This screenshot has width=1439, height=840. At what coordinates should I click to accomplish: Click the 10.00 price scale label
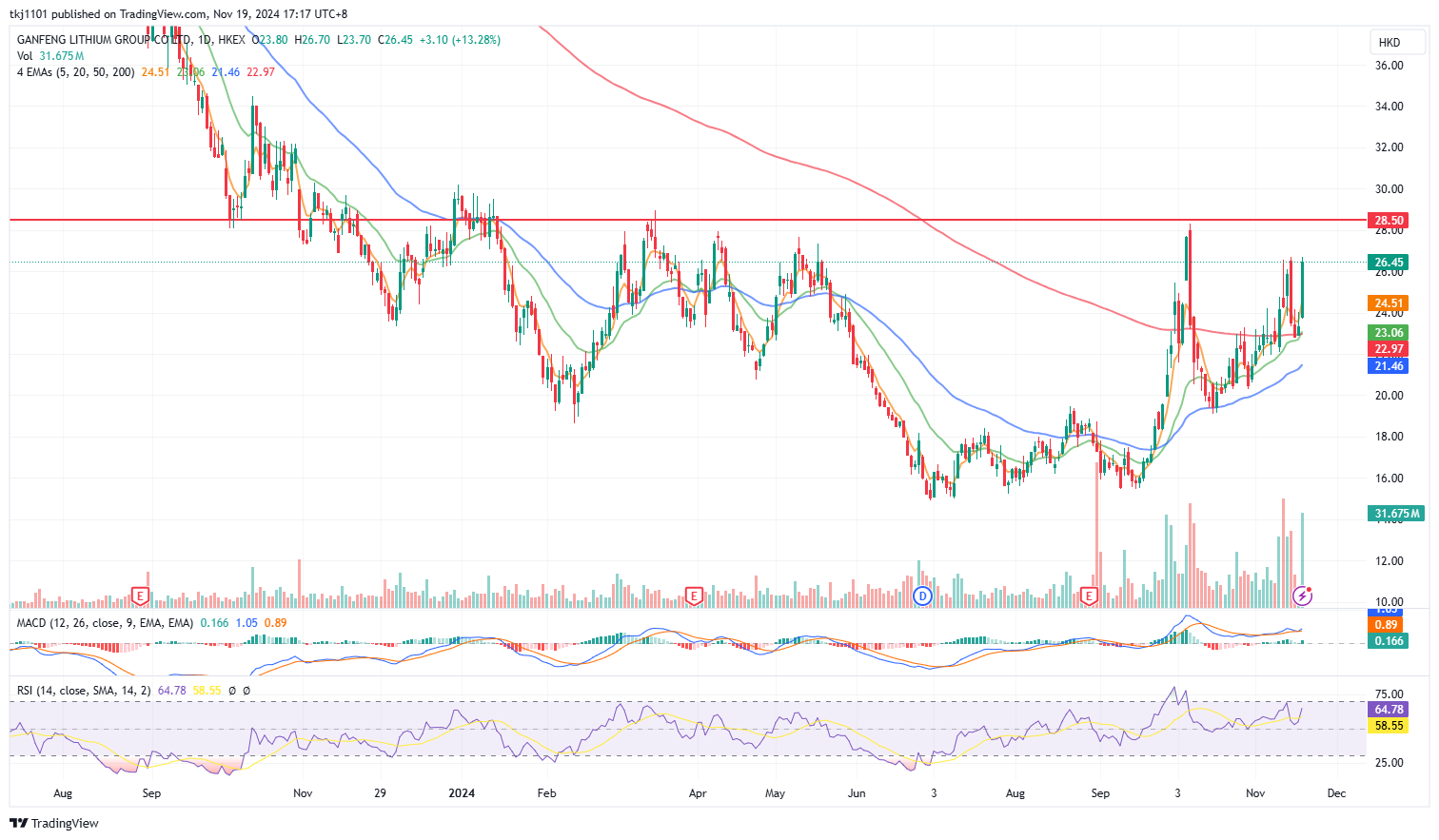1390,602
